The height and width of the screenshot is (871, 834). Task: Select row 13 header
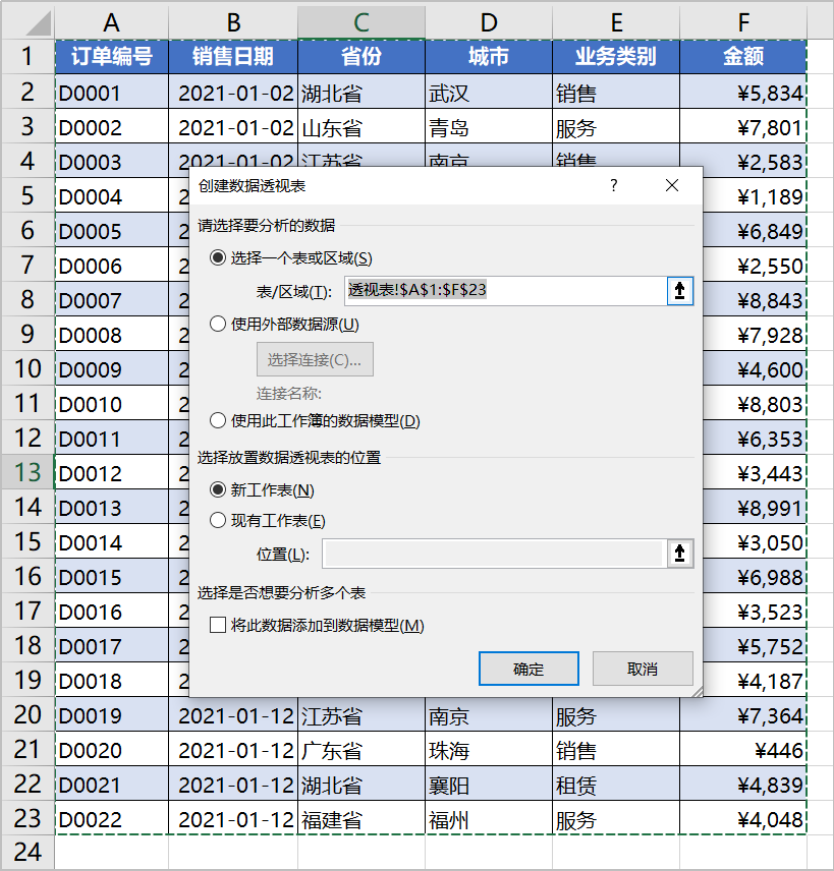(27, 473)
